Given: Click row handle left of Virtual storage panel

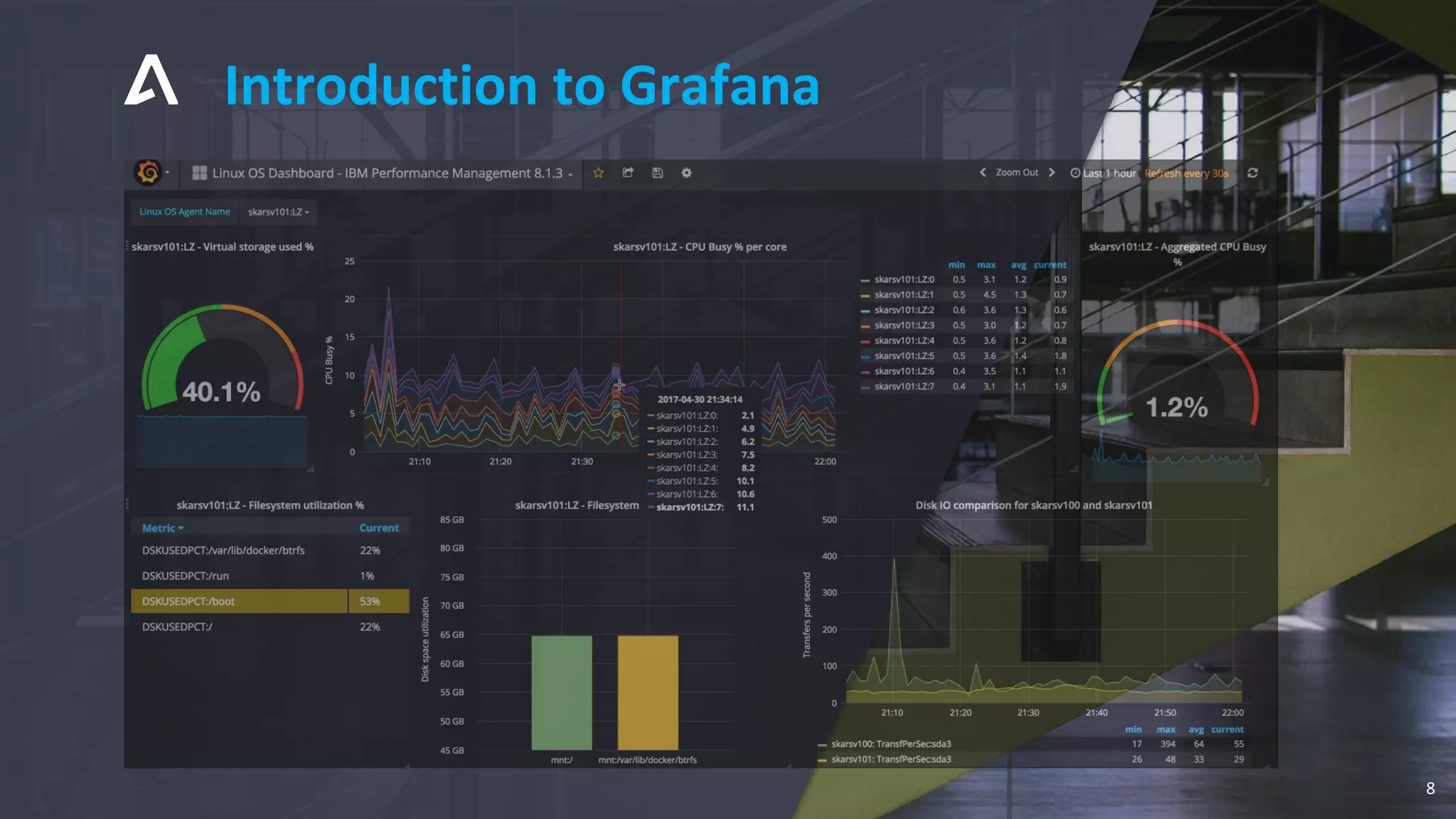Looking at the screenshot, I should [127, 246].
